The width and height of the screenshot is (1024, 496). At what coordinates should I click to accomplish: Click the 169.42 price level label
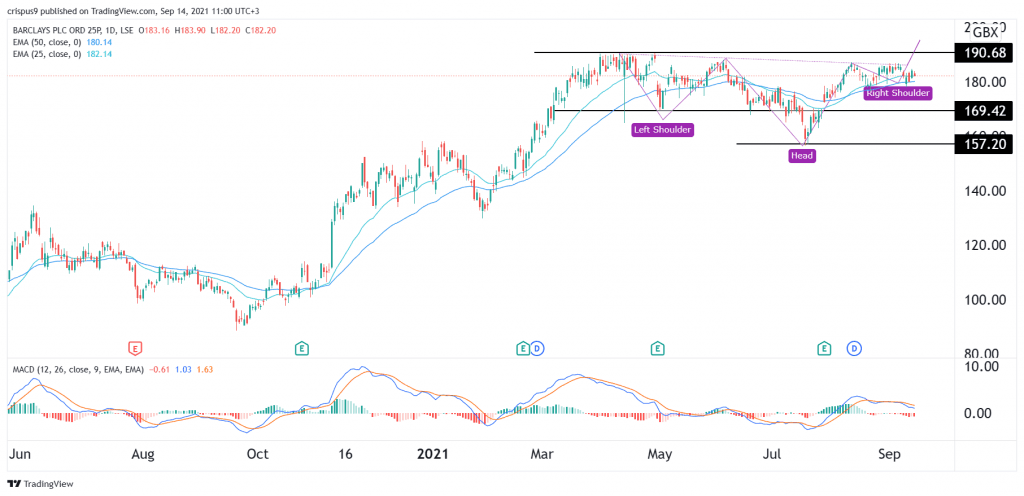984,110
